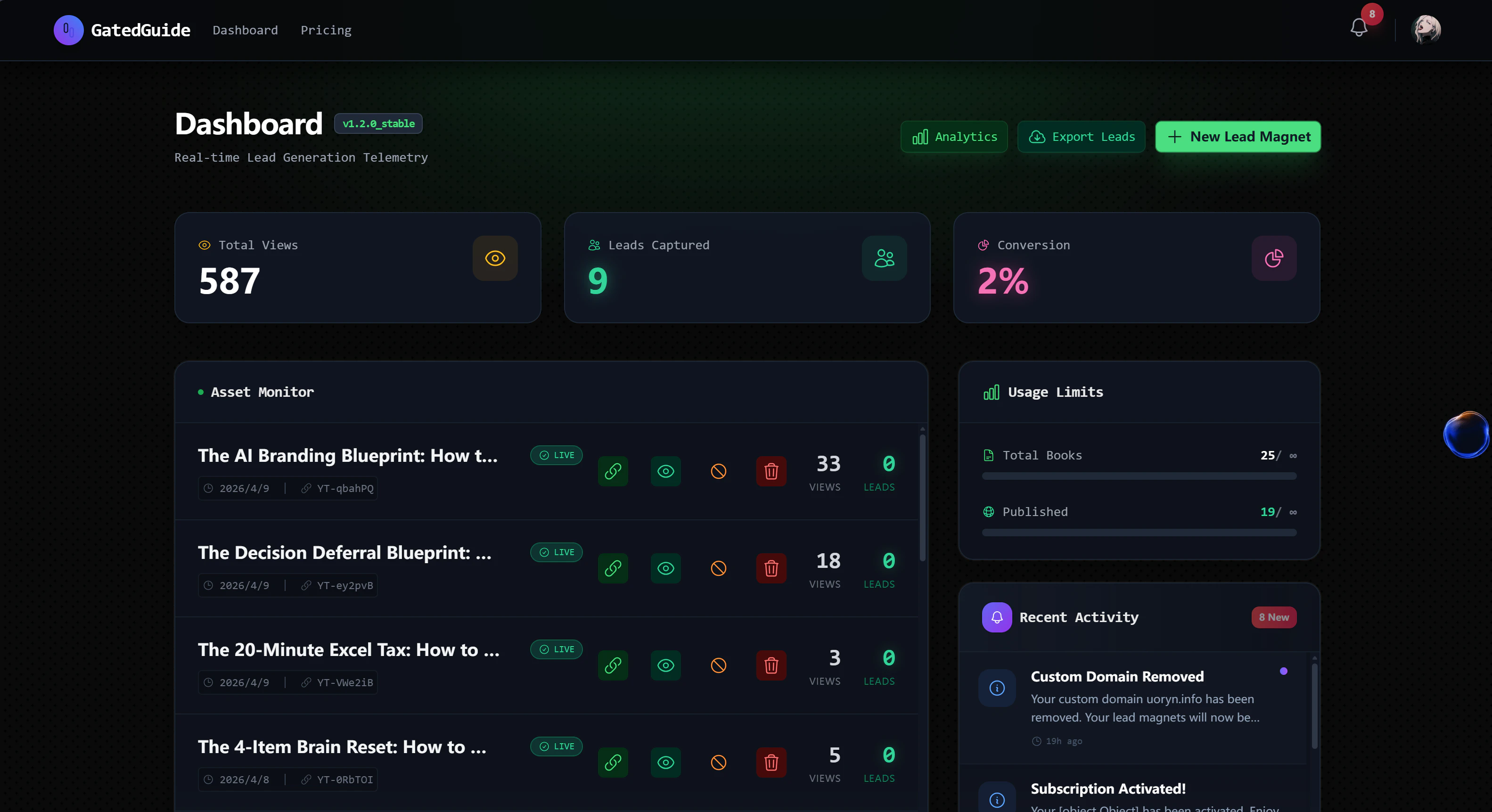Click the floating blue orb widget
The image size is (1492, 812).
coord(1466,435)
